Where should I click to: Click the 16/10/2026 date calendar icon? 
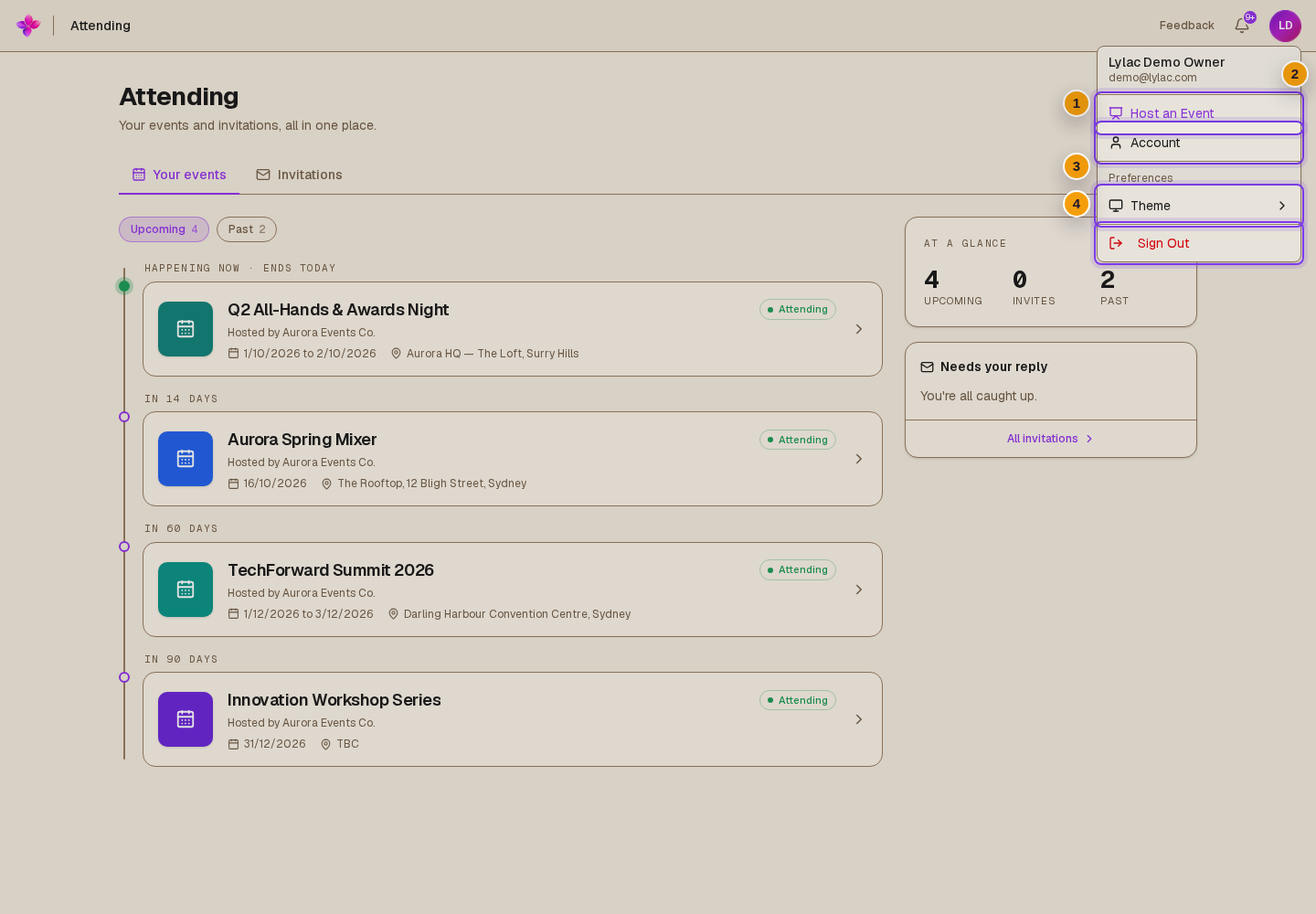(233, 484)
